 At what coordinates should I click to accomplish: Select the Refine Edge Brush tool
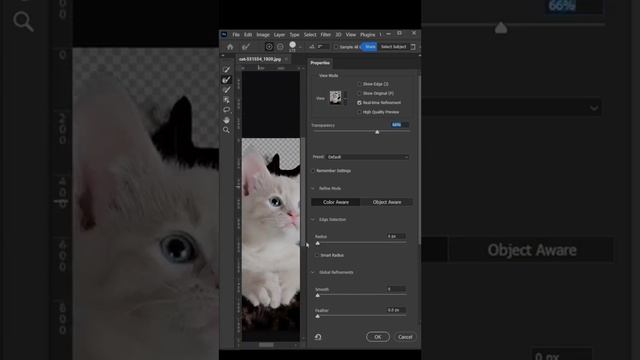(227, 80)
